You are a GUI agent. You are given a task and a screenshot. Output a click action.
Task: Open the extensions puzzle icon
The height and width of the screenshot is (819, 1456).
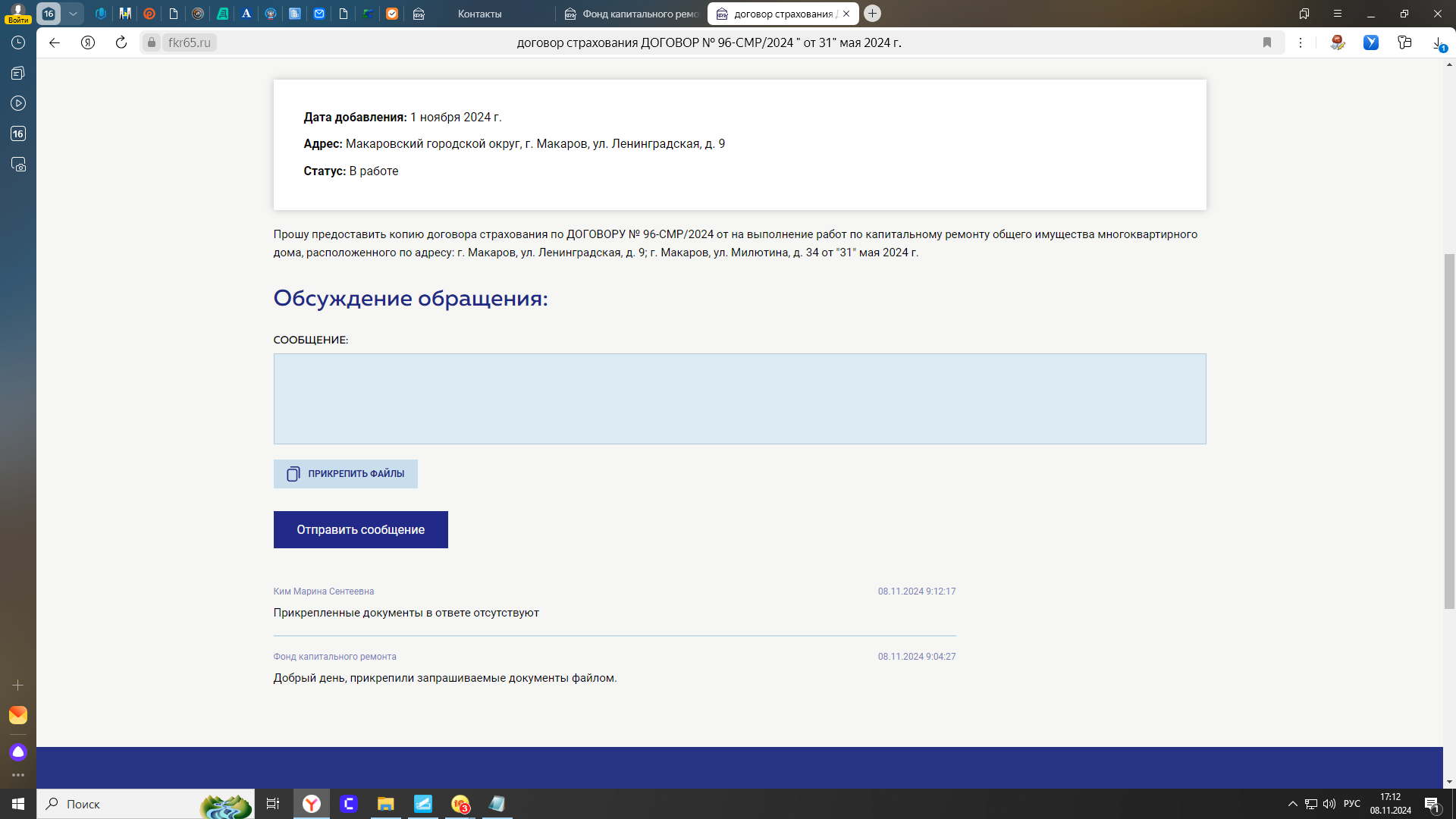[x=1404, y=42]
